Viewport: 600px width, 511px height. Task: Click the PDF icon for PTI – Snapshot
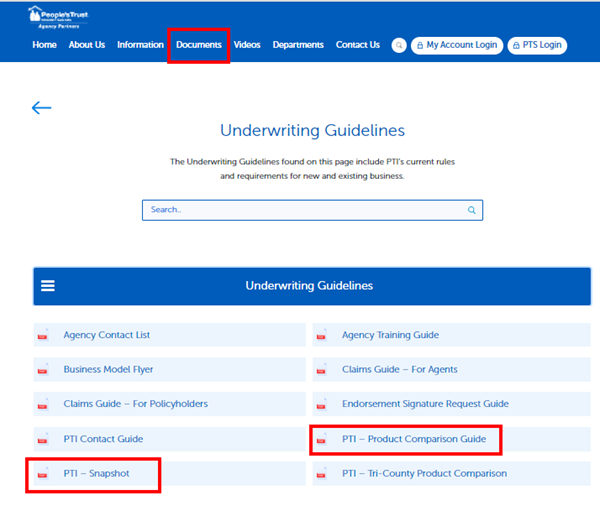(x=43, y=473)
